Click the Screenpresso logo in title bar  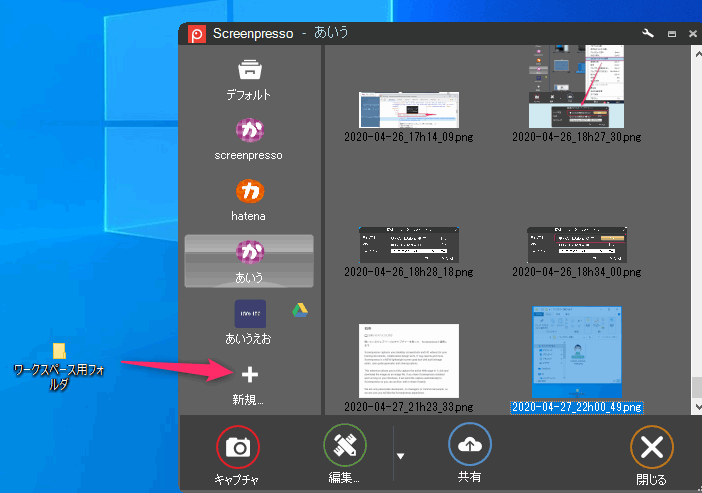click(197, 34)
